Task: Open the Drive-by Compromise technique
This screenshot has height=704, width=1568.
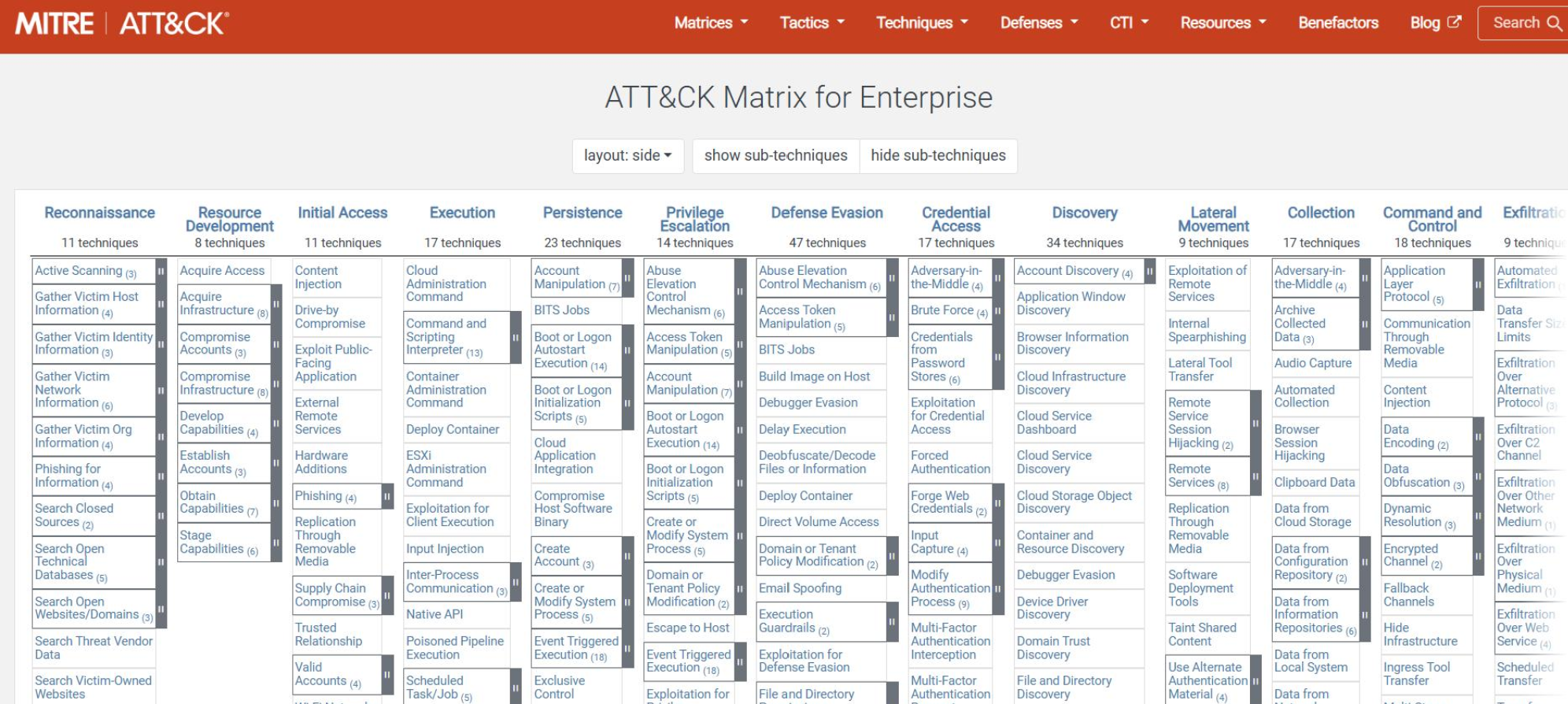Action: 330,317
